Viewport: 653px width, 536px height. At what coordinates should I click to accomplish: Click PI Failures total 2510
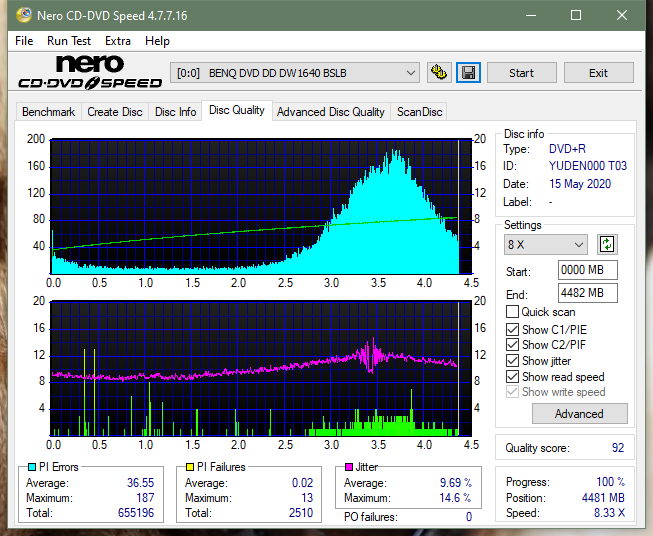[x=301, y=513]
